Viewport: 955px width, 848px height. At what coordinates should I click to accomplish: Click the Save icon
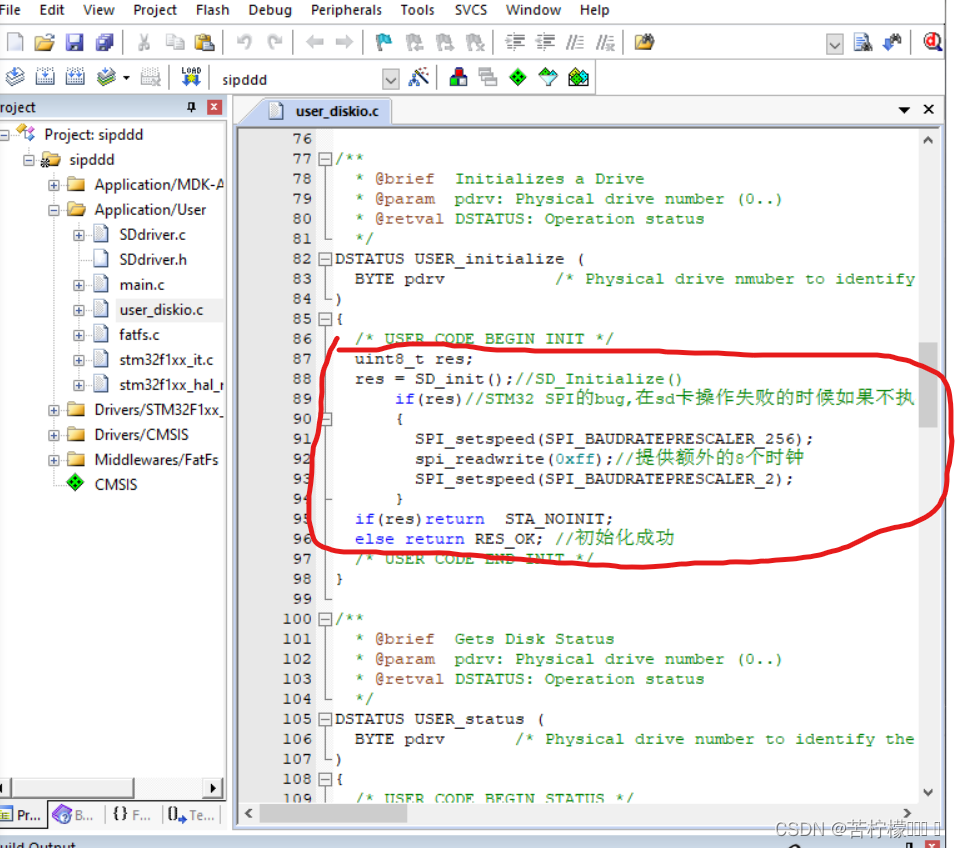74,42
